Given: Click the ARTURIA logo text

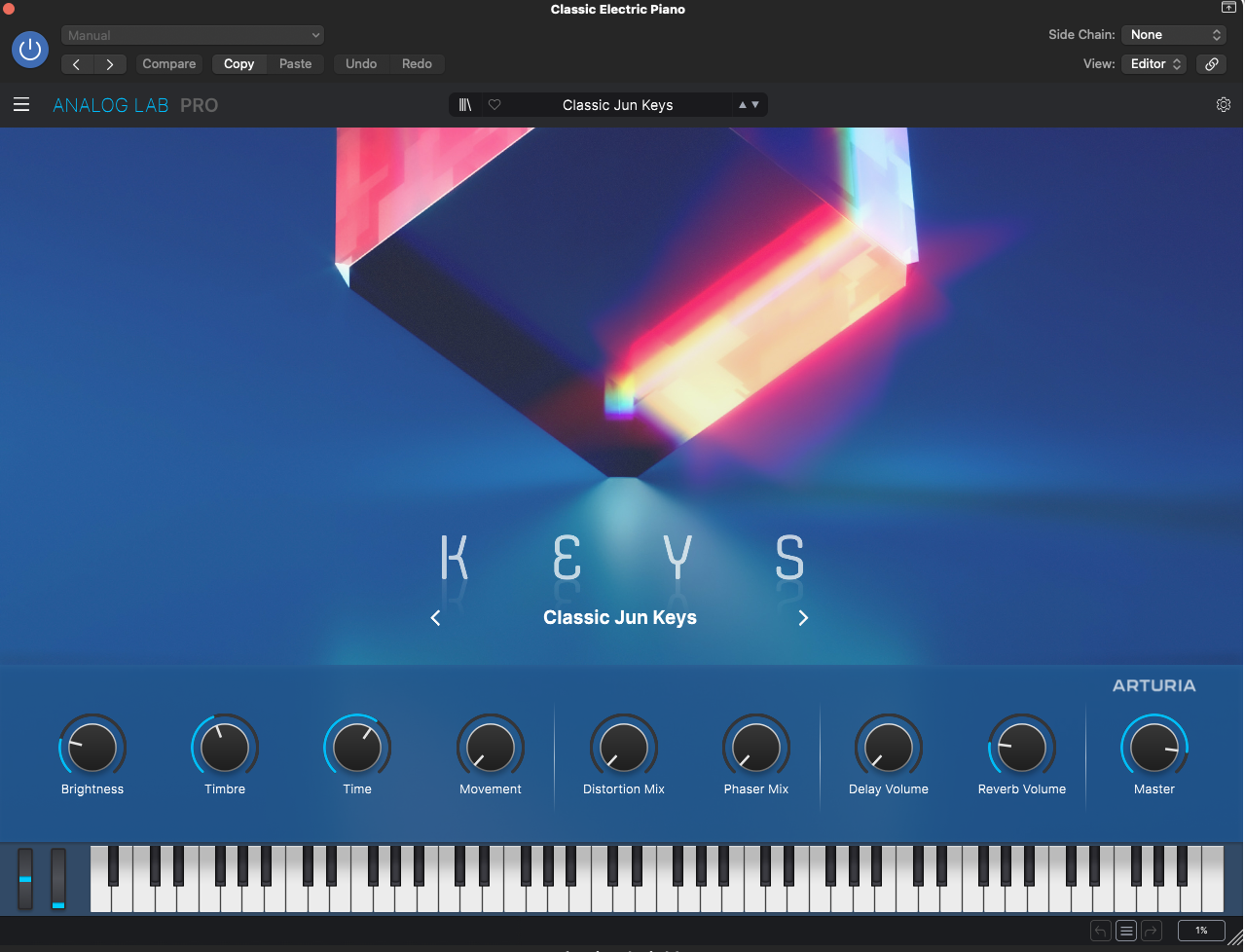Looking at the screenshot, I should tap(1154, 686).
